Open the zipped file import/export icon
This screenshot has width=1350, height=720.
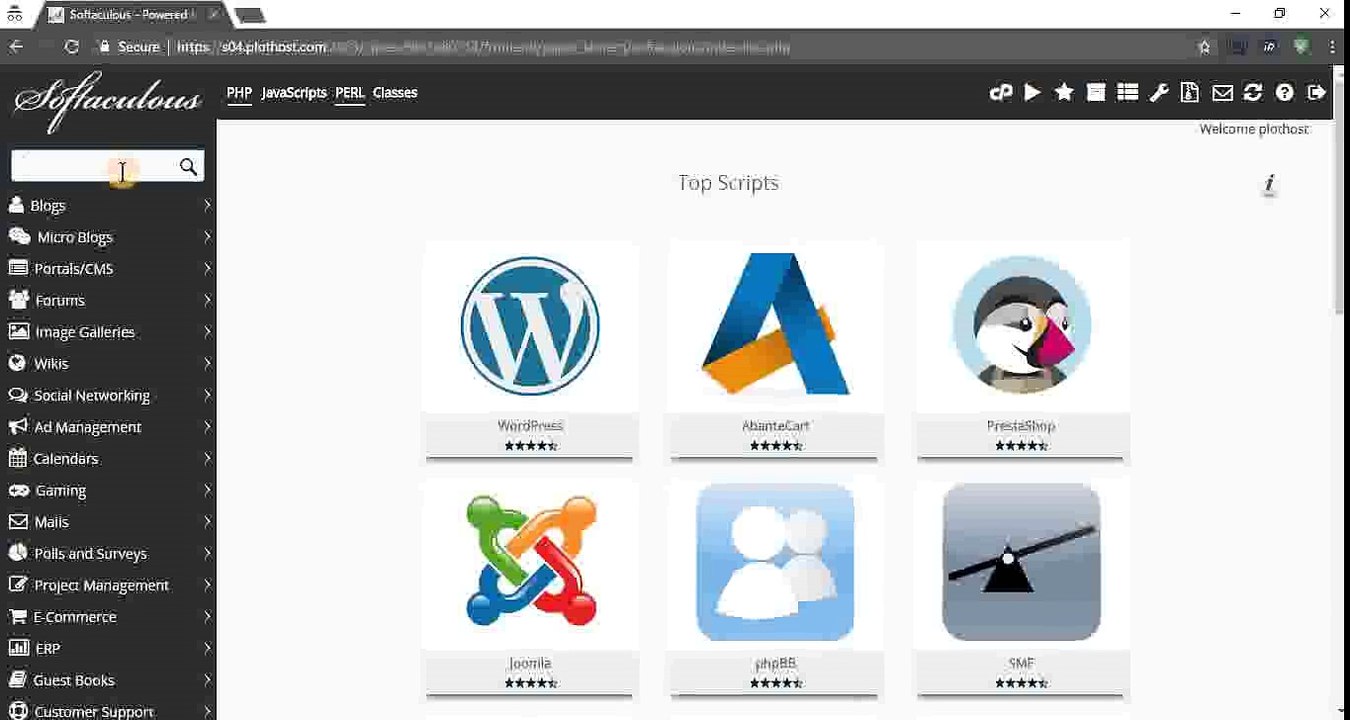[x=1190, y=92]
